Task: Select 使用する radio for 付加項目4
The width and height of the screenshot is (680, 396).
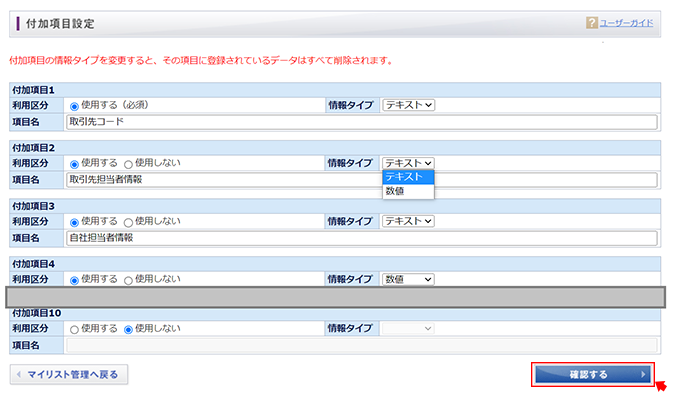Action: pos(74,280)
